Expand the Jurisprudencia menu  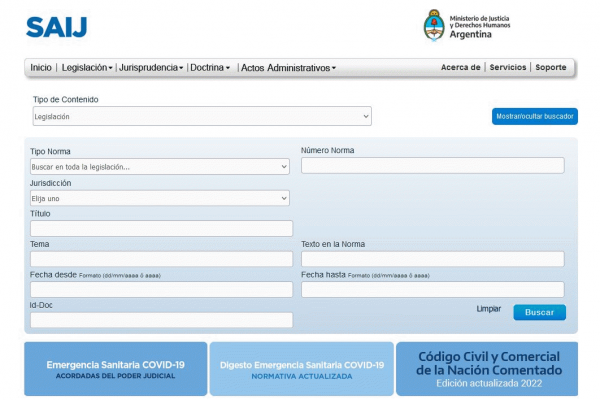point(151,68)
